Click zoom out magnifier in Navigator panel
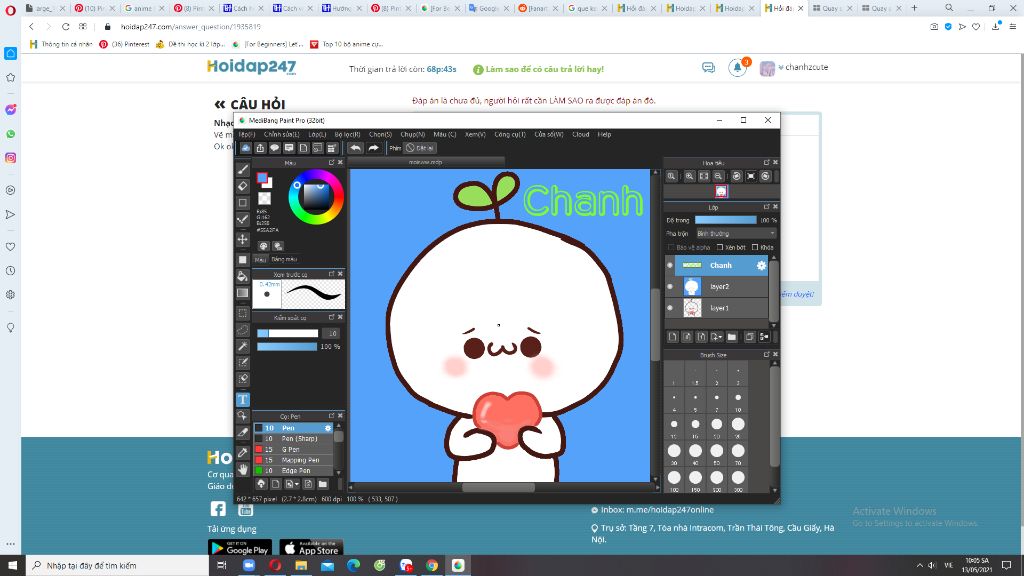This screenshot has width=1024, height=576. pyautogui.click(x=718, y=176)
